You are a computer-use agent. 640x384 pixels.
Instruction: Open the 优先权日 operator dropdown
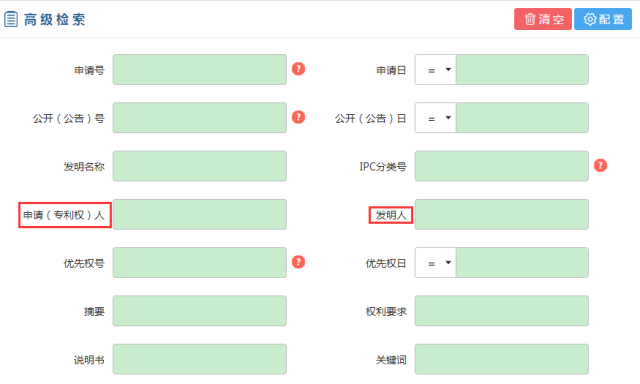436,263
